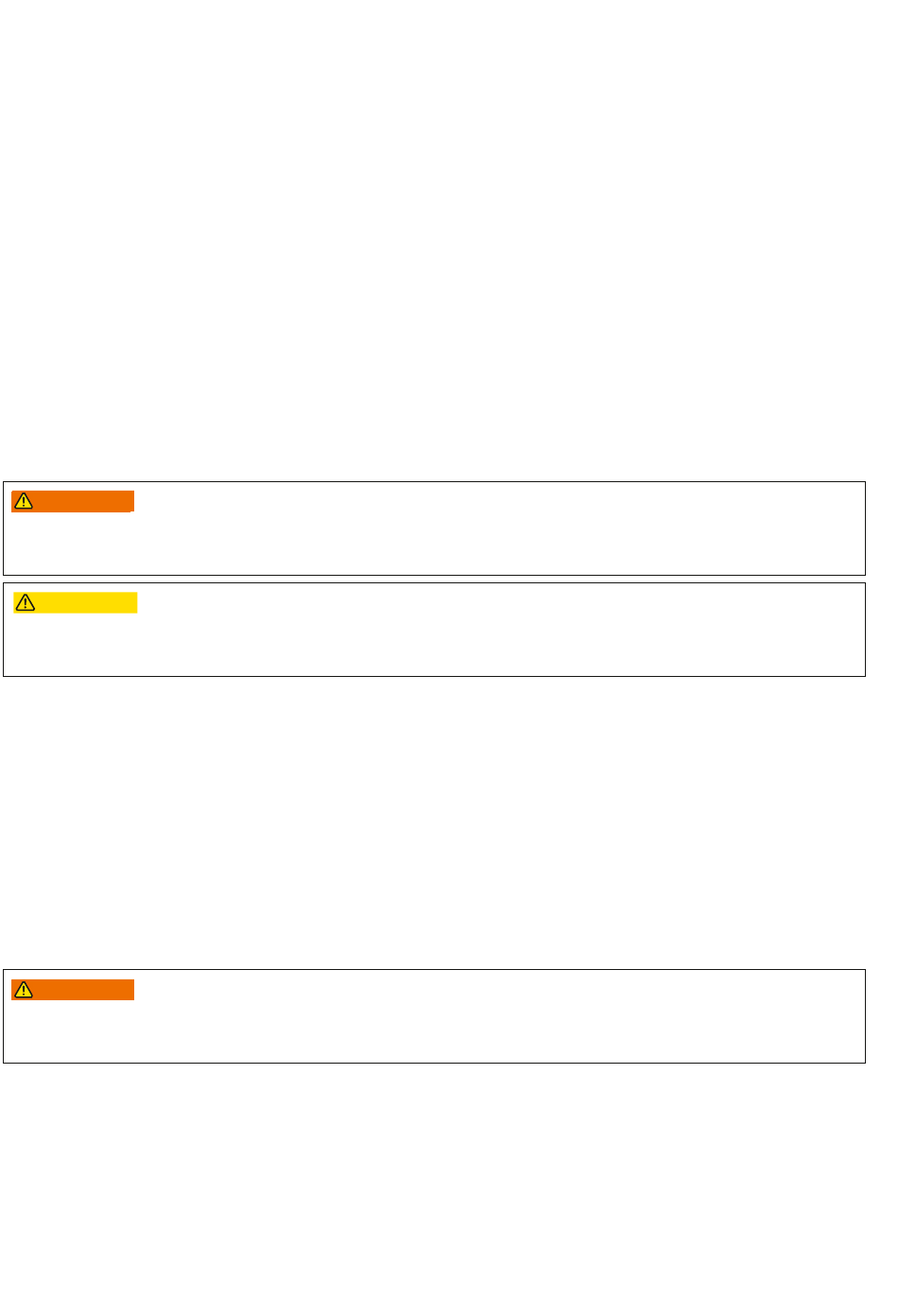Click the blank page area below the last notice box

449,1189
